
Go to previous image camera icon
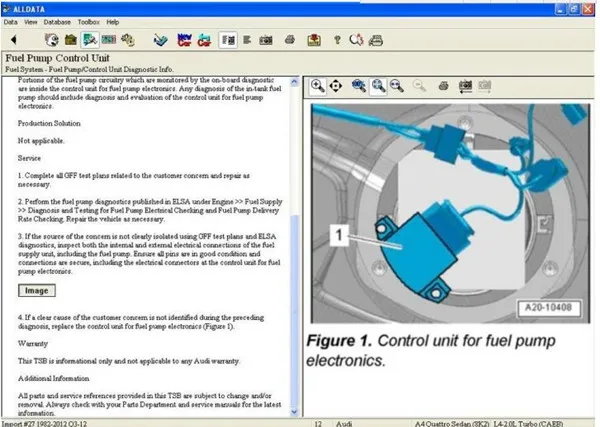[465, 86]
